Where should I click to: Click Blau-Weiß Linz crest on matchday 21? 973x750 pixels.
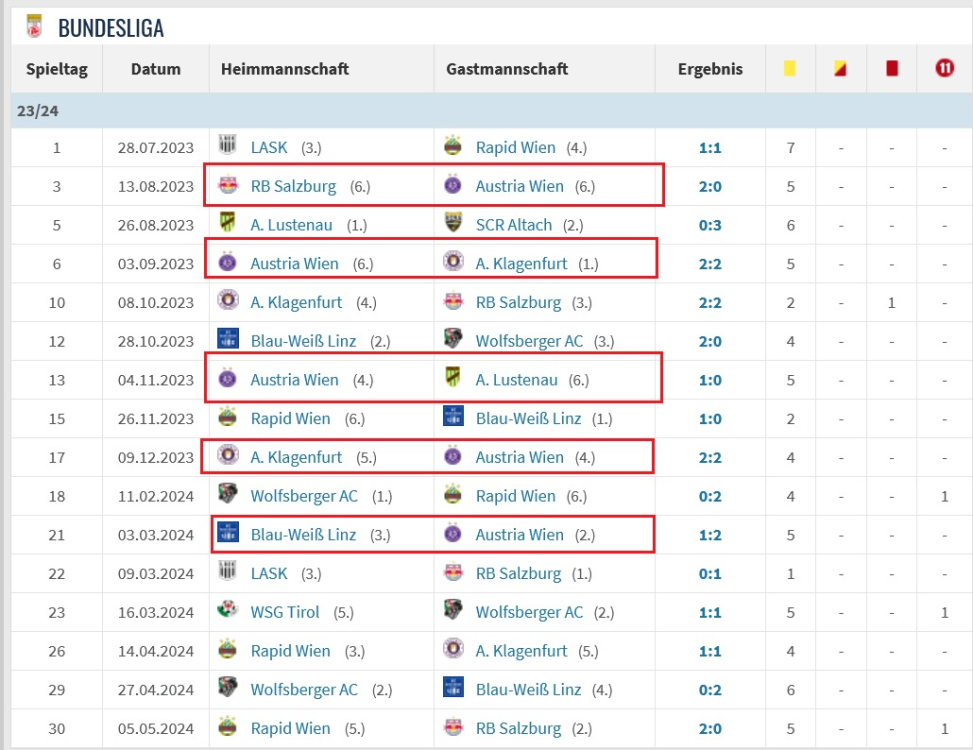[228, 534]
